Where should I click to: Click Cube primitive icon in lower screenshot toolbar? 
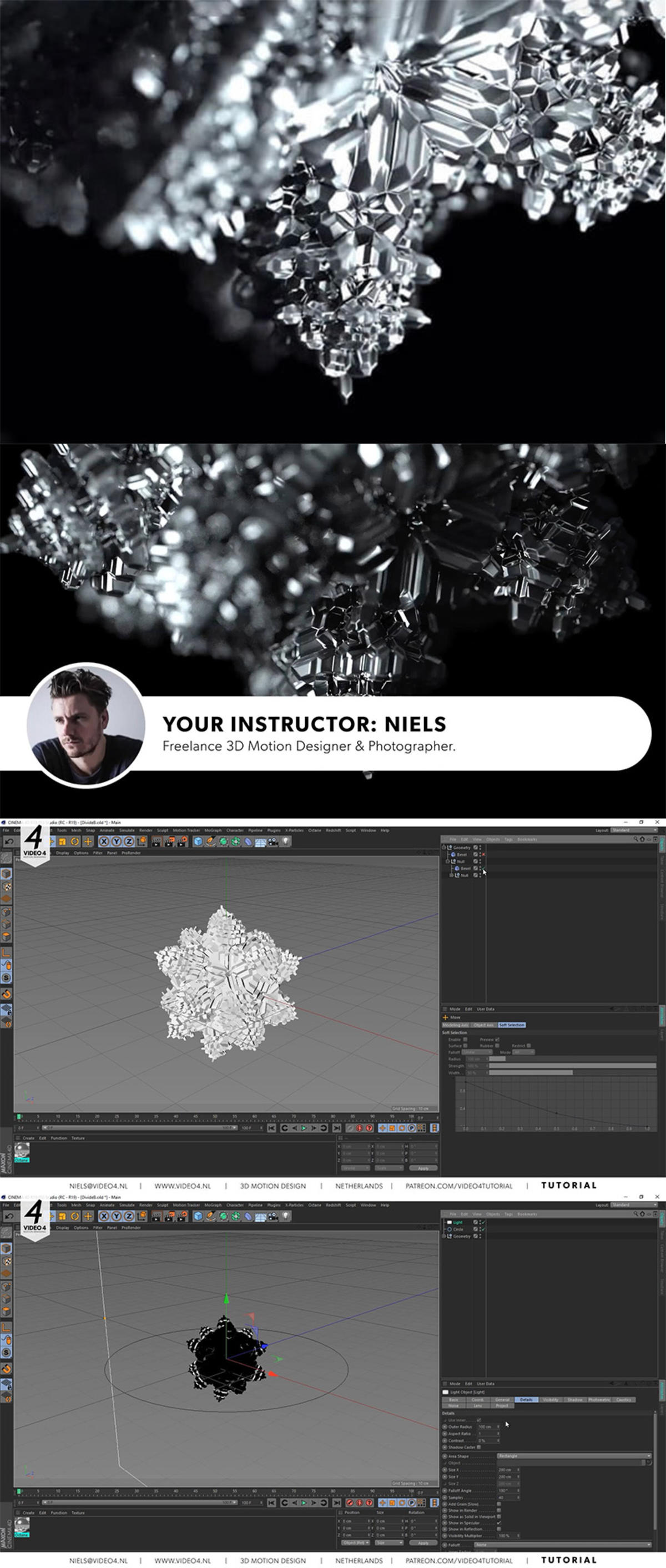(x=198, y=1216)
